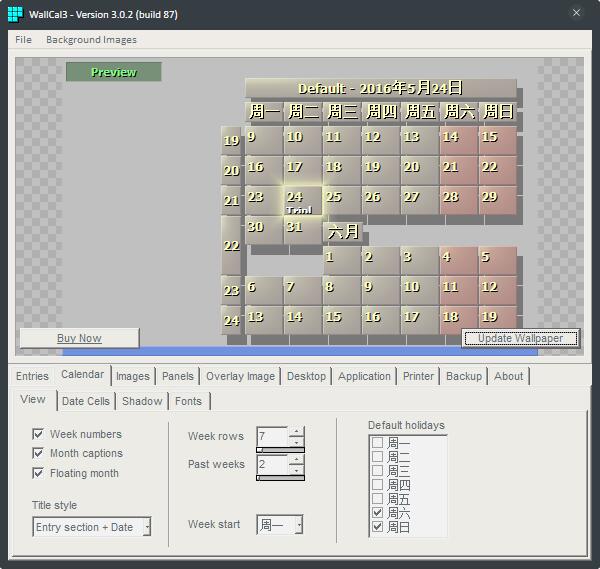
Task: Increase Past weeks with up arrow
Action: pyautogui.click(x=296, y=459)
